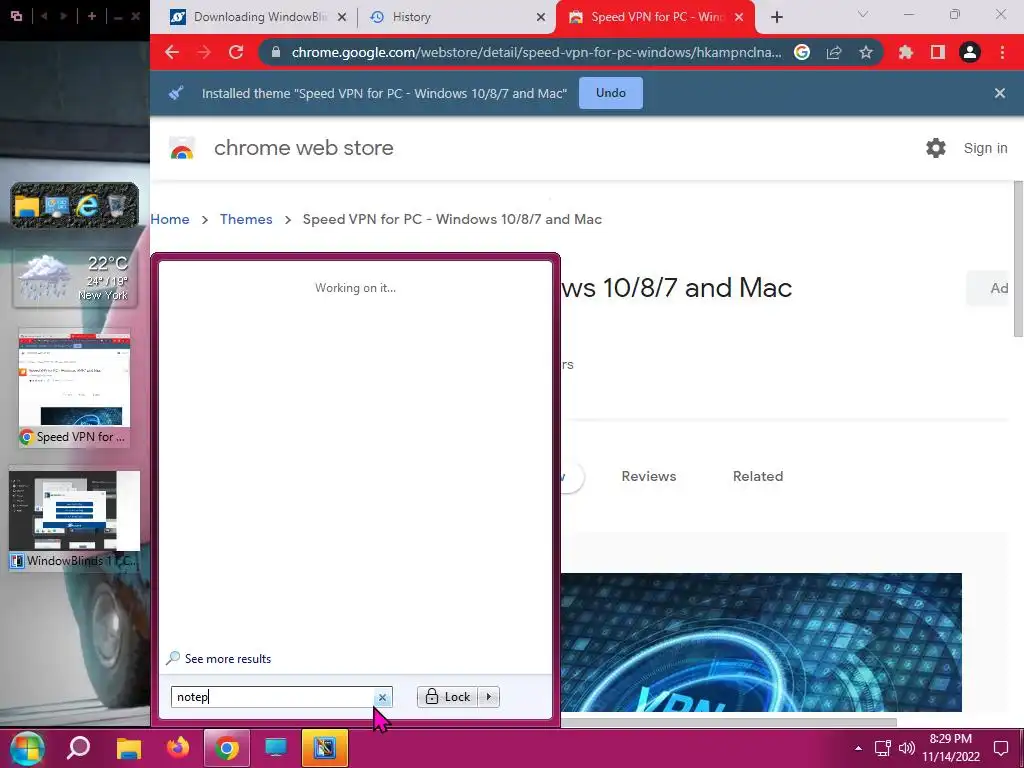The width and height of the screenshot is (1024, 768).
Task: Open WindowBlinds taskbar icon
Action: pos(325,748)
